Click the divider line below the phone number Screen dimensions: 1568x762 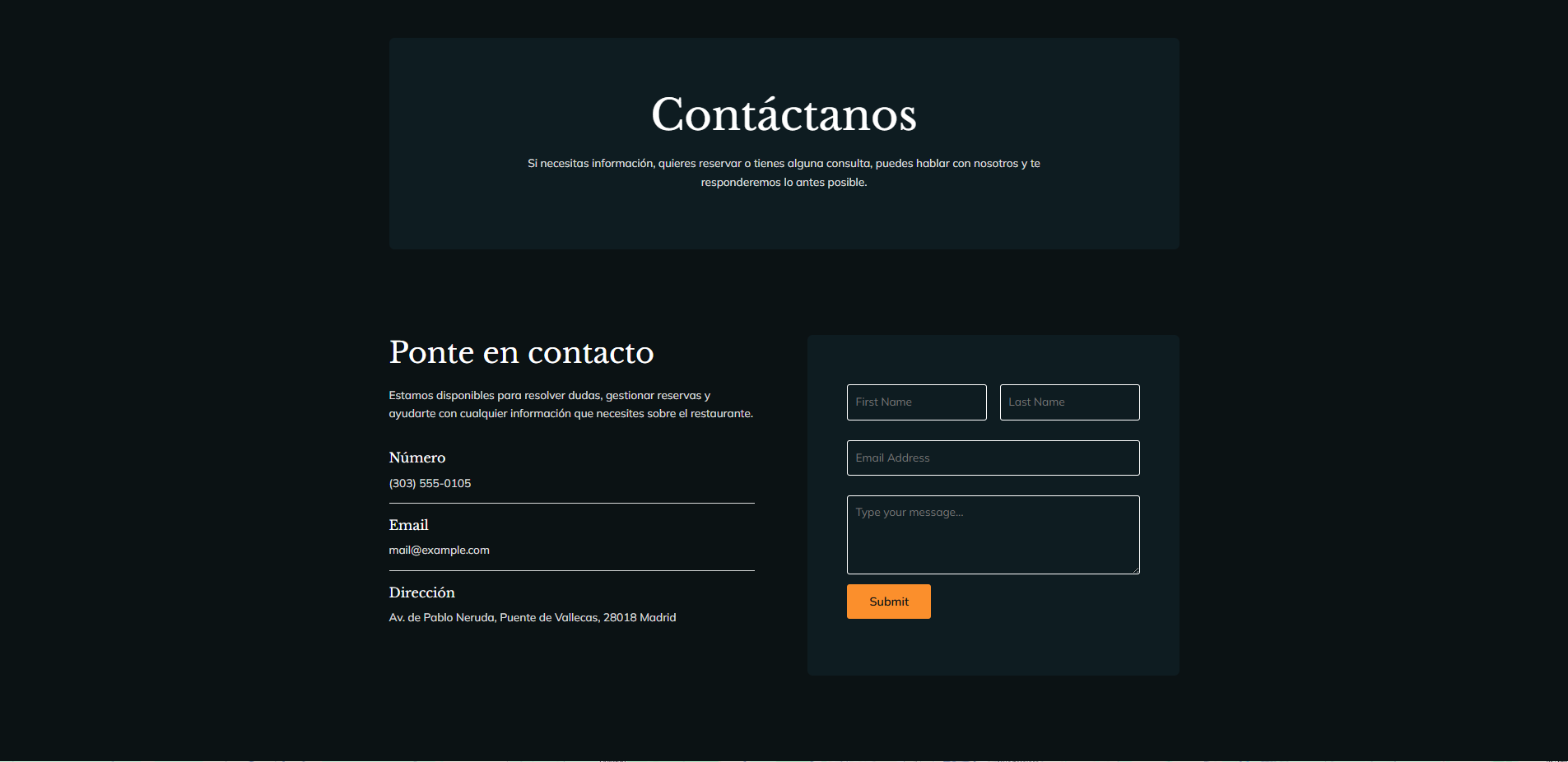(571, 503)
